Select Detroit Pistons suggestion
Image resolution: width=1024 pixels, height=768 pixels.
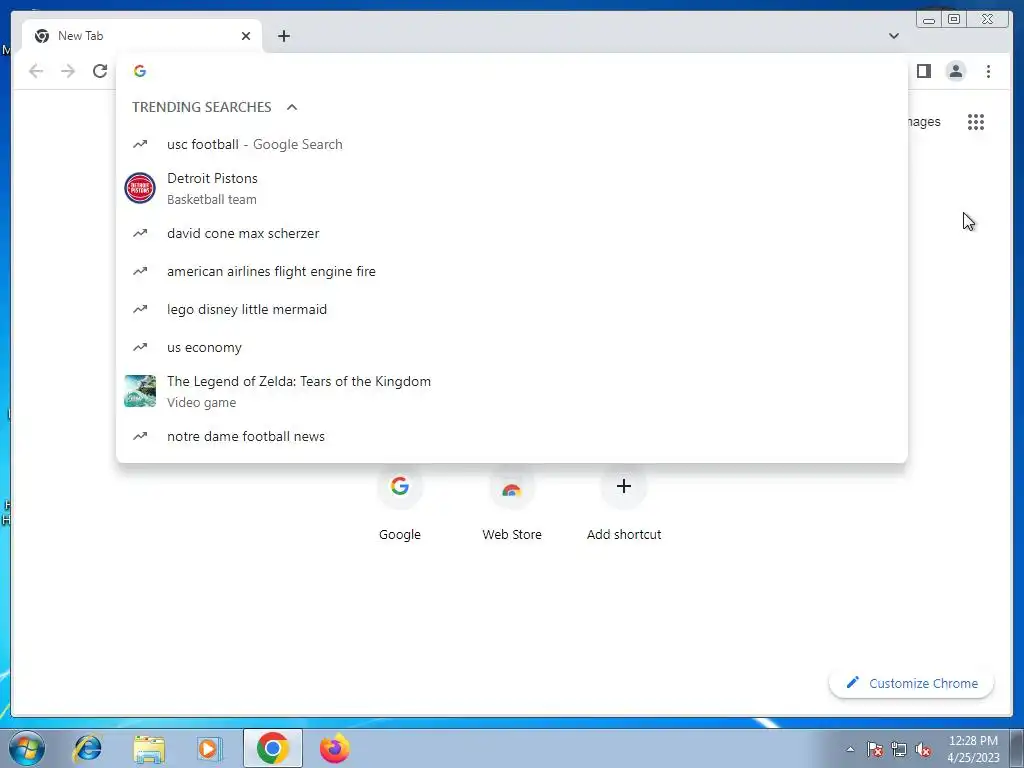click(511, 188)
